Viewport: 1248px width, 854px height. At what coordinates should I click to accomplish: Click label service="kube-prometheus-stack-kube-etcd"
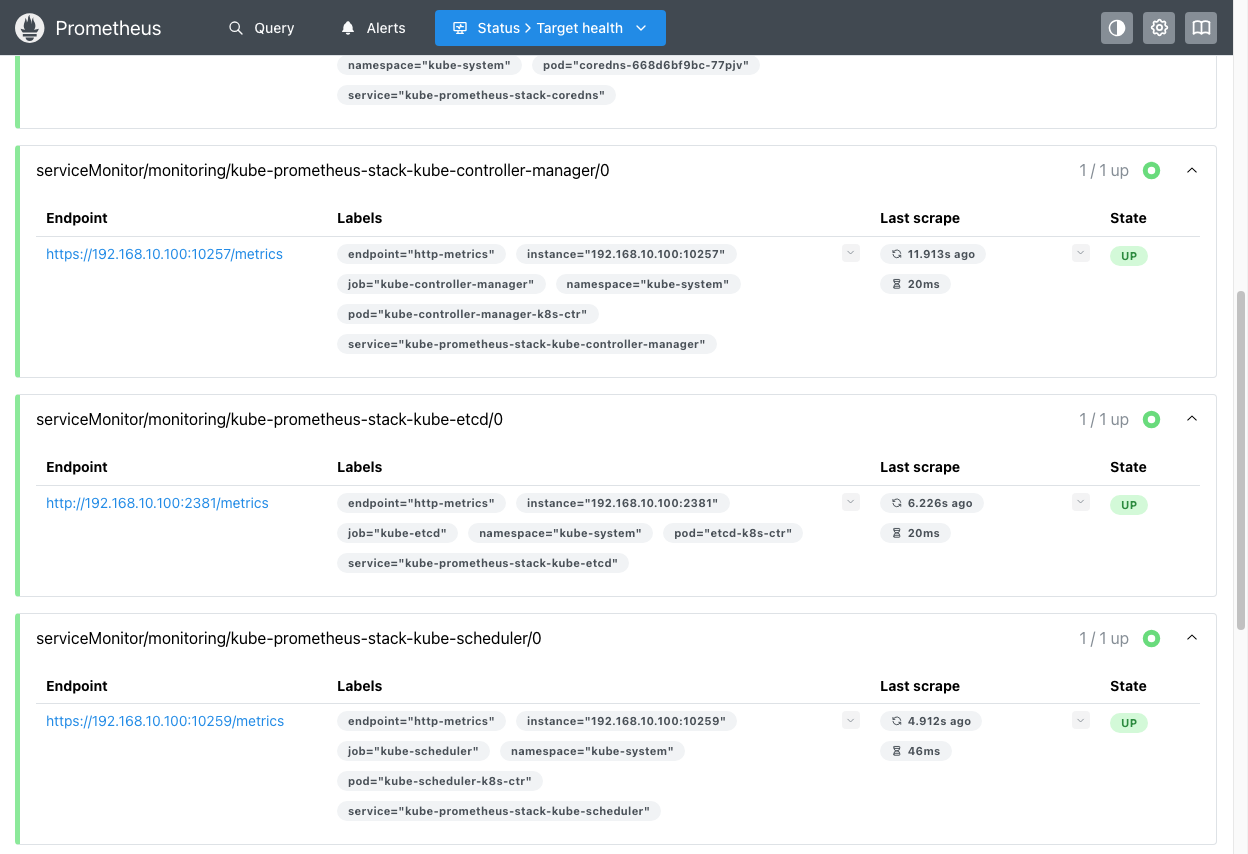click(x=483, y=563)
